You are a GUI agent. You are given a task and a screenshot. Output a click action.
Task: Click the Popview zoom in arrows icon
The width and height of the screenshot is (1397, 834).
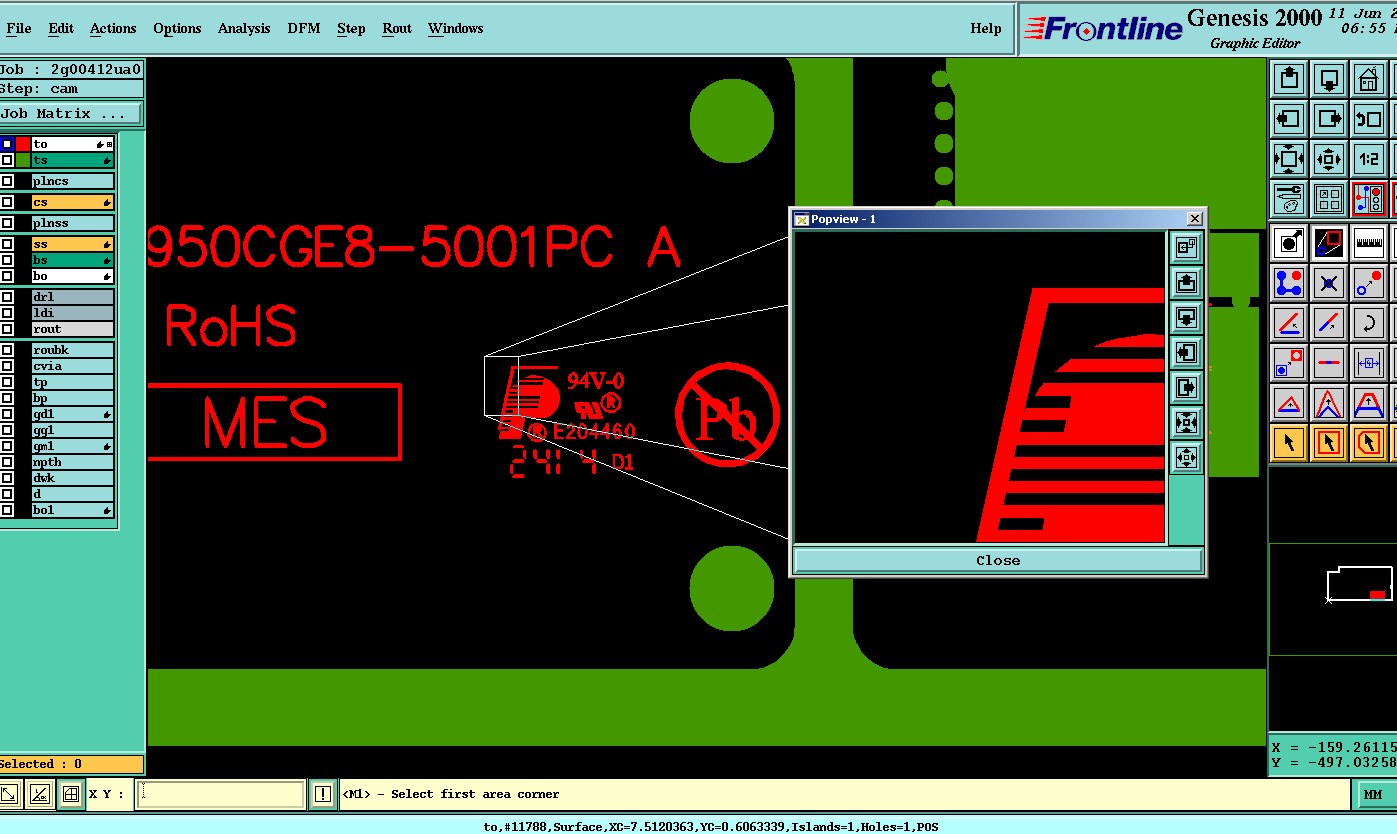[x=1186, y=423]
